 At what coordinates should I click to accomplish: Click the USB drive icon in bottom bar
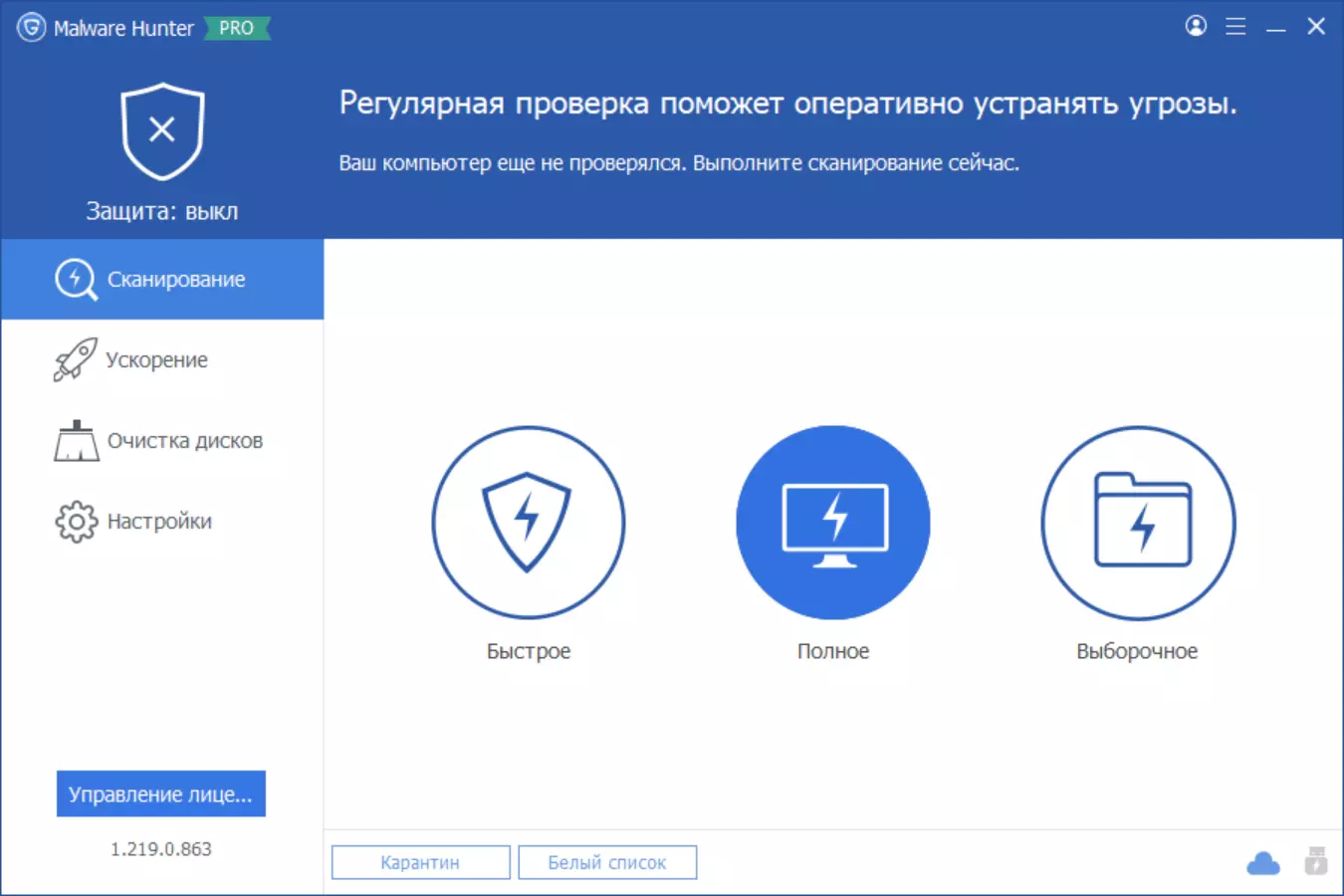(x=1316, y=861)
